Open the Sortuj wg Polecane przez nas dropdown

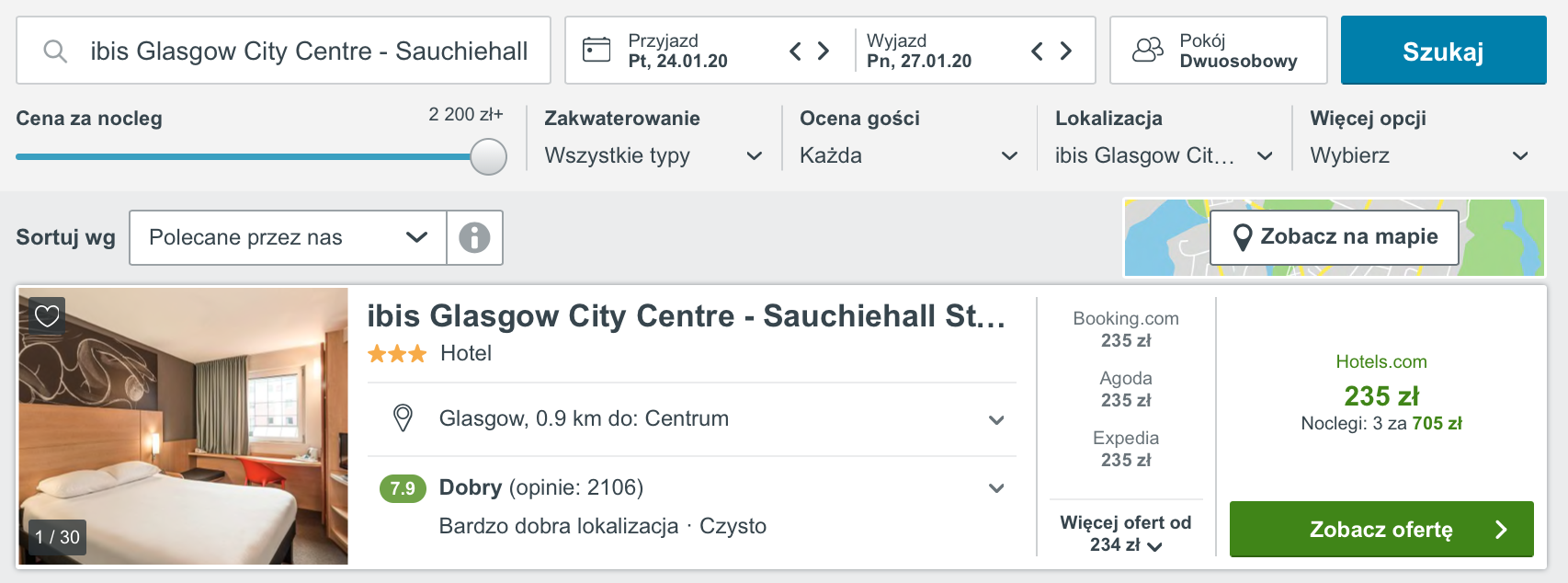(x=288, y=237)
